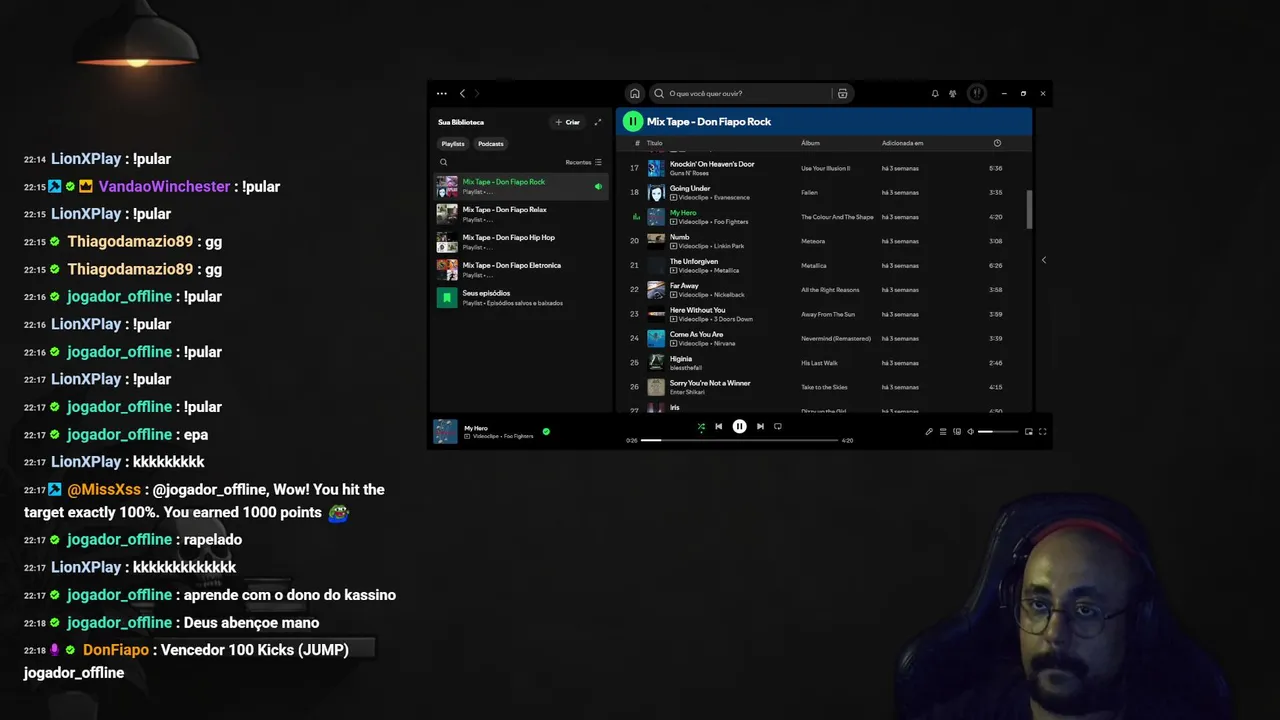Skip to the next track
1280x720 pixels.
point(760,426)
